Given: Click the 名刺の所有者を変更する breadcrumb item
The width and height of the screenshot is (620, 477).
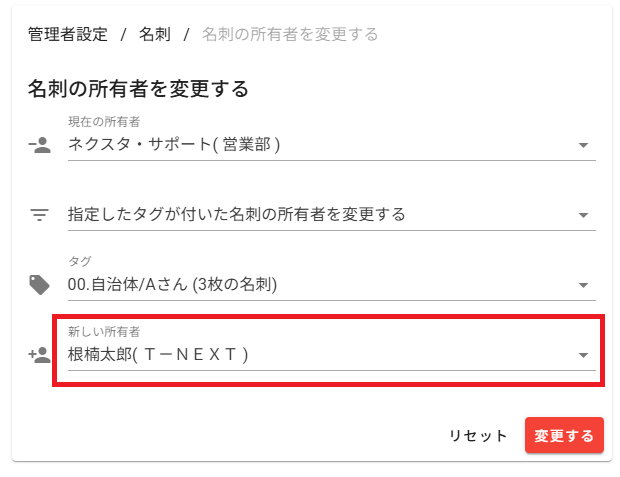Looking at the screenshot, I should click(x=290, y=34).
